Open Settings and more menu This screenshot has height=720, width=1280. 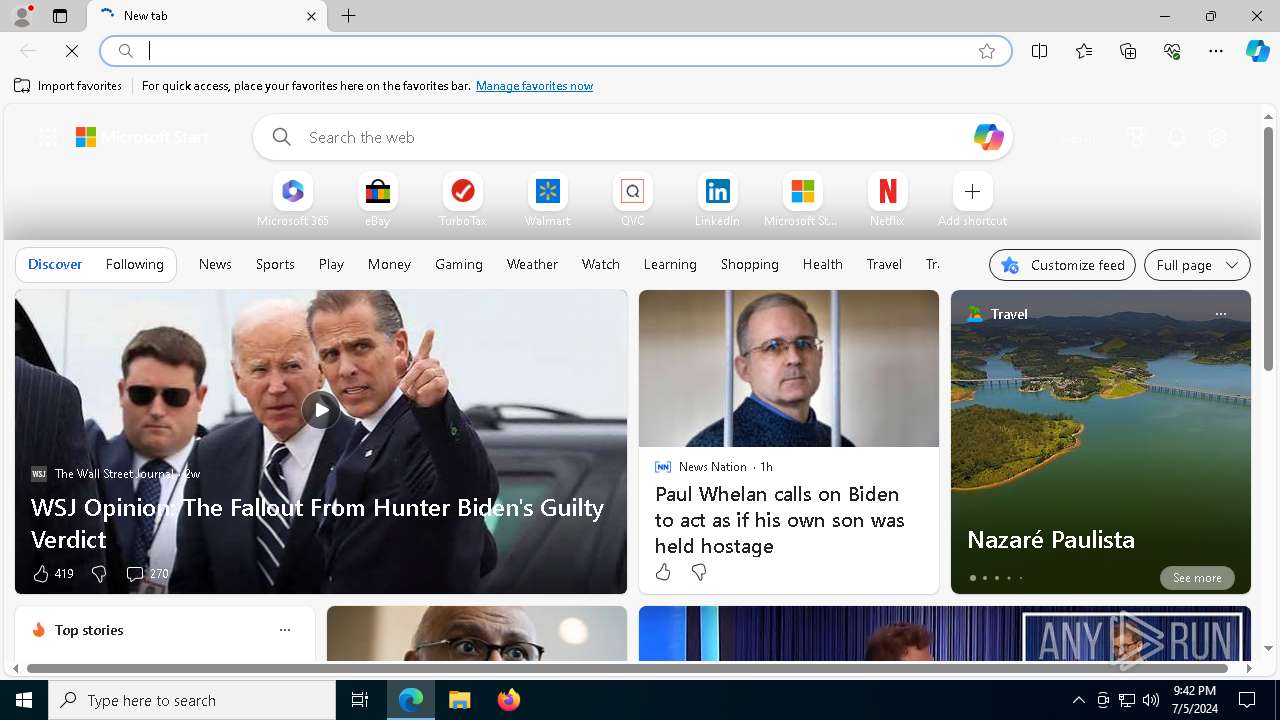(1216, 51)
